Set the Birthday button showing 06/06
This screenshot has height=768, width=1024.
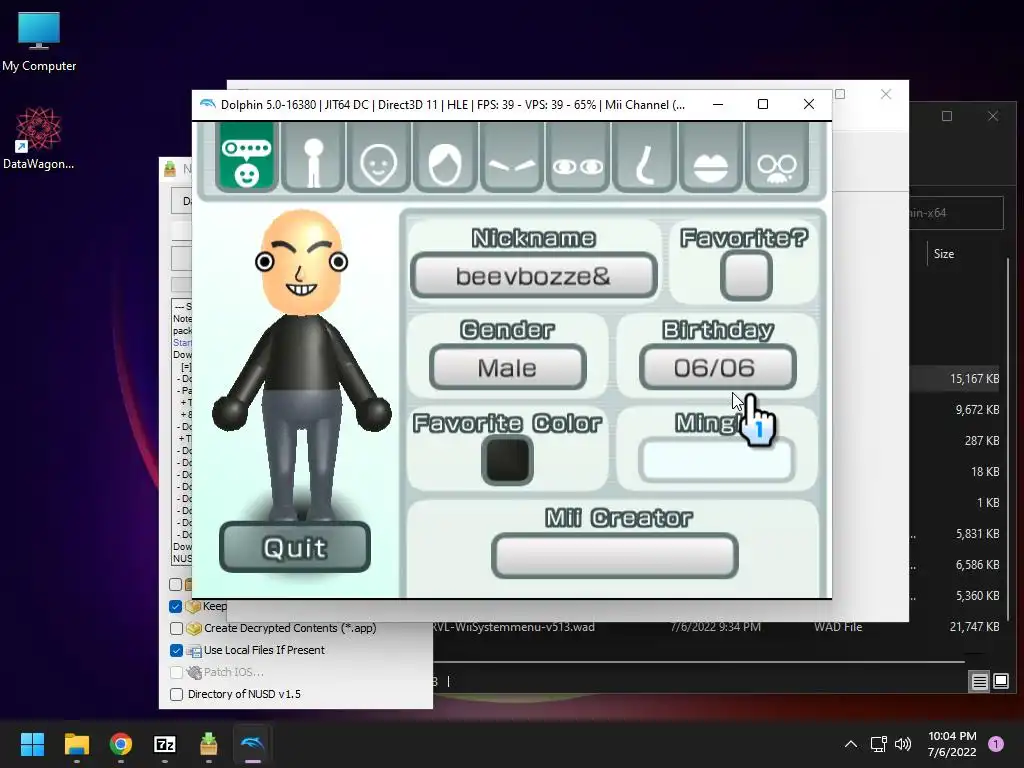(x=717, y=368)
